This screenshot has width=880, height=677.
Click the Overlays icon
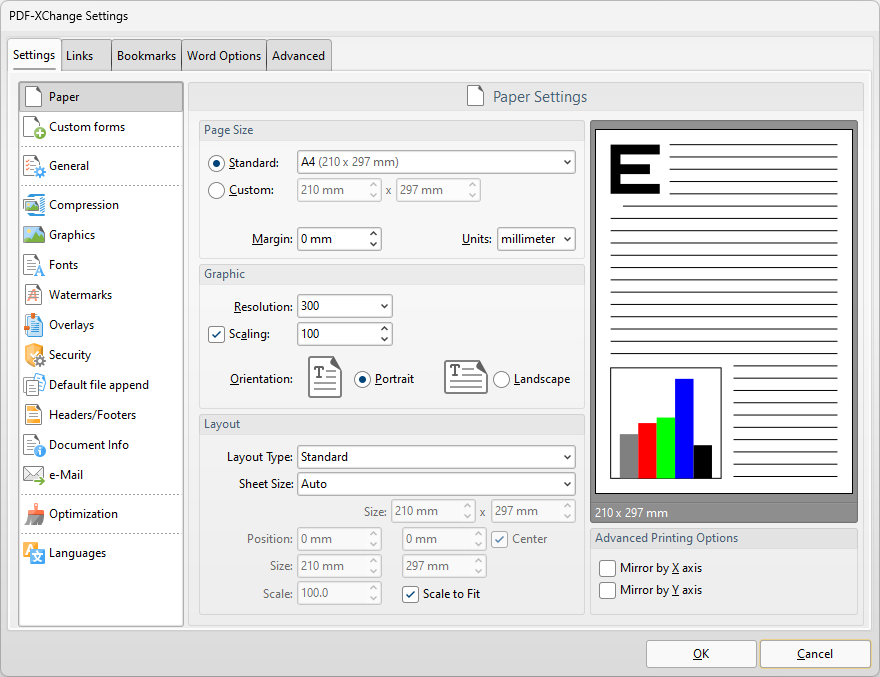point(34,325)
